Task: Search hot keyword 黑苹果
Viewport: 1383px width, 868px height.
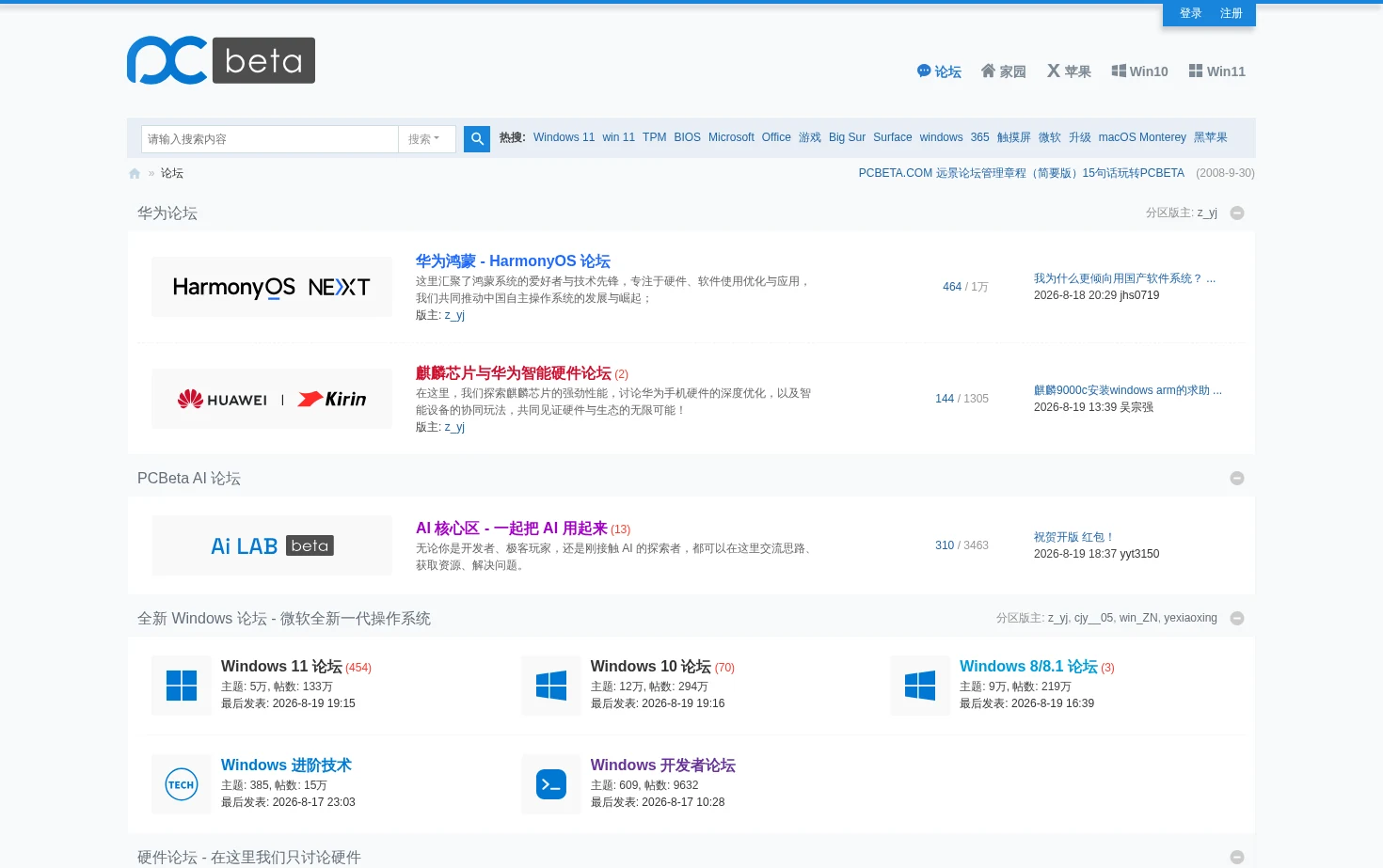Action: (x=1210, y=137)
